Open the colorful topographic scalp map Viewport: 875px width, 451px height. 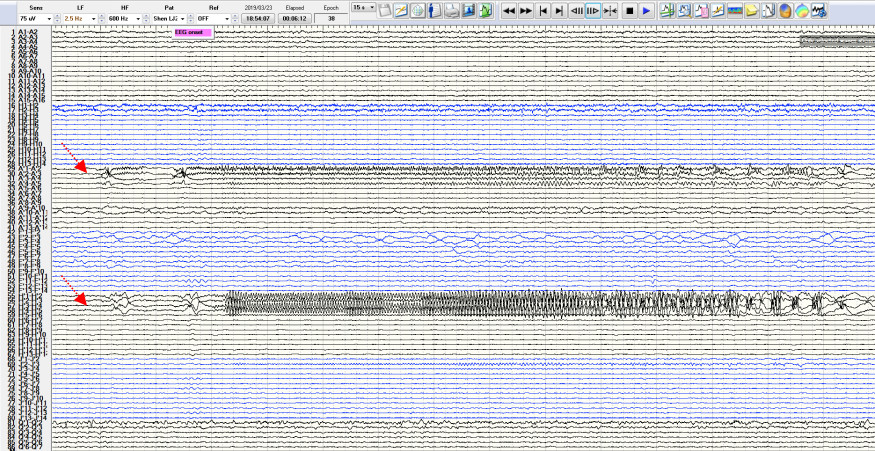pos(802,11)
